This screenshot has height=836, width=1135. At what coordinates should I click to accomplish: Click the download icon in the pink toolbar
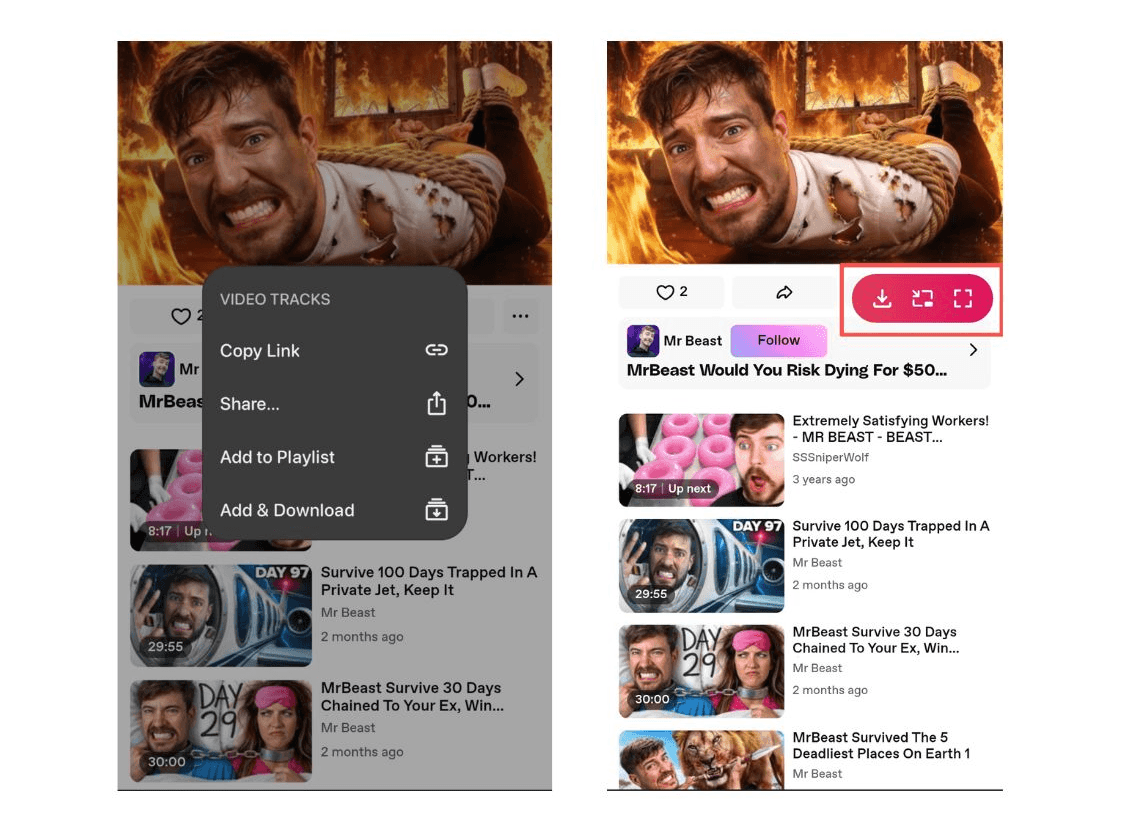881,298
